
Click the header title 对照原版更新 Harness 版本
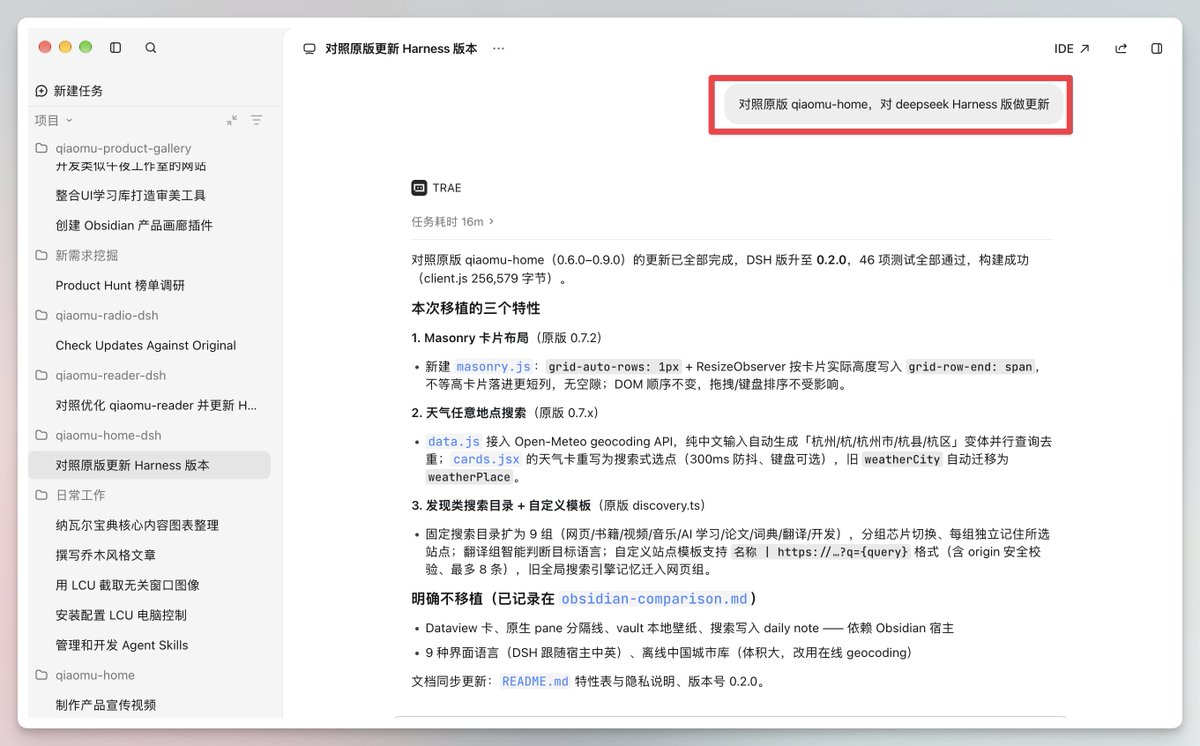402,48
